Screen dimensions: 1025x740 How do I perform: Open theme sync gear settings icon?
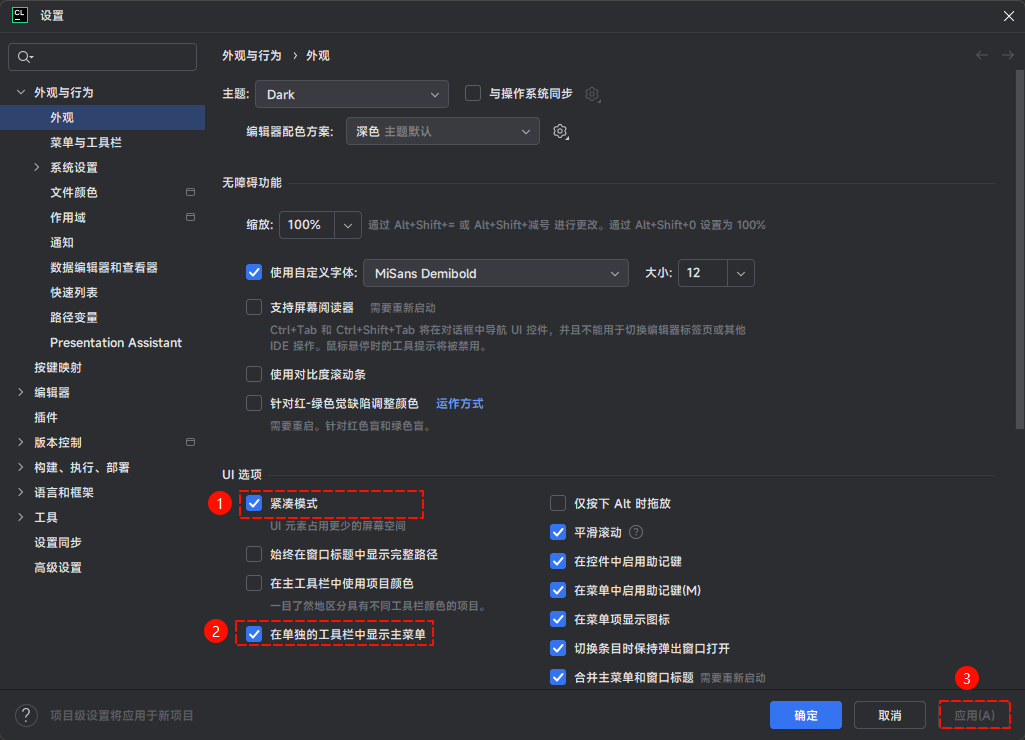point(592,93)
